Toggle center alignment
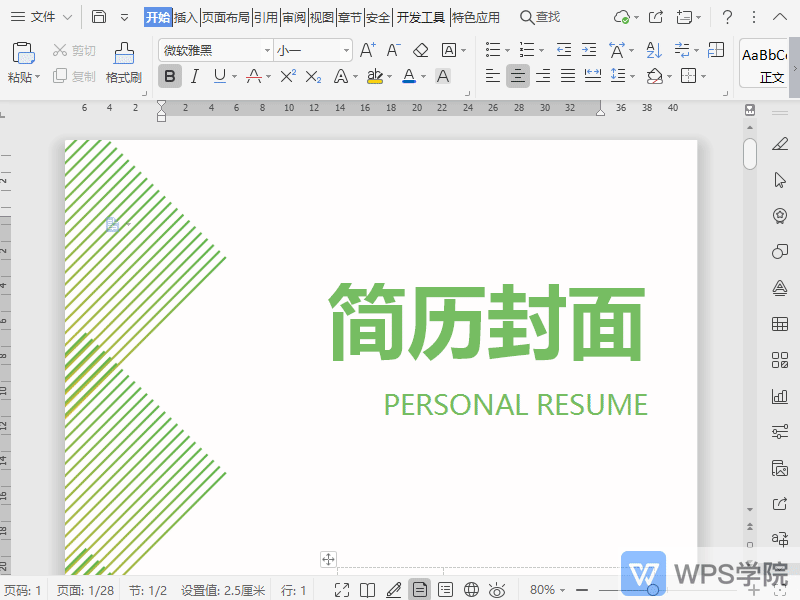The width and height of the screenshot is (800, 600). (x=517, y=76)
